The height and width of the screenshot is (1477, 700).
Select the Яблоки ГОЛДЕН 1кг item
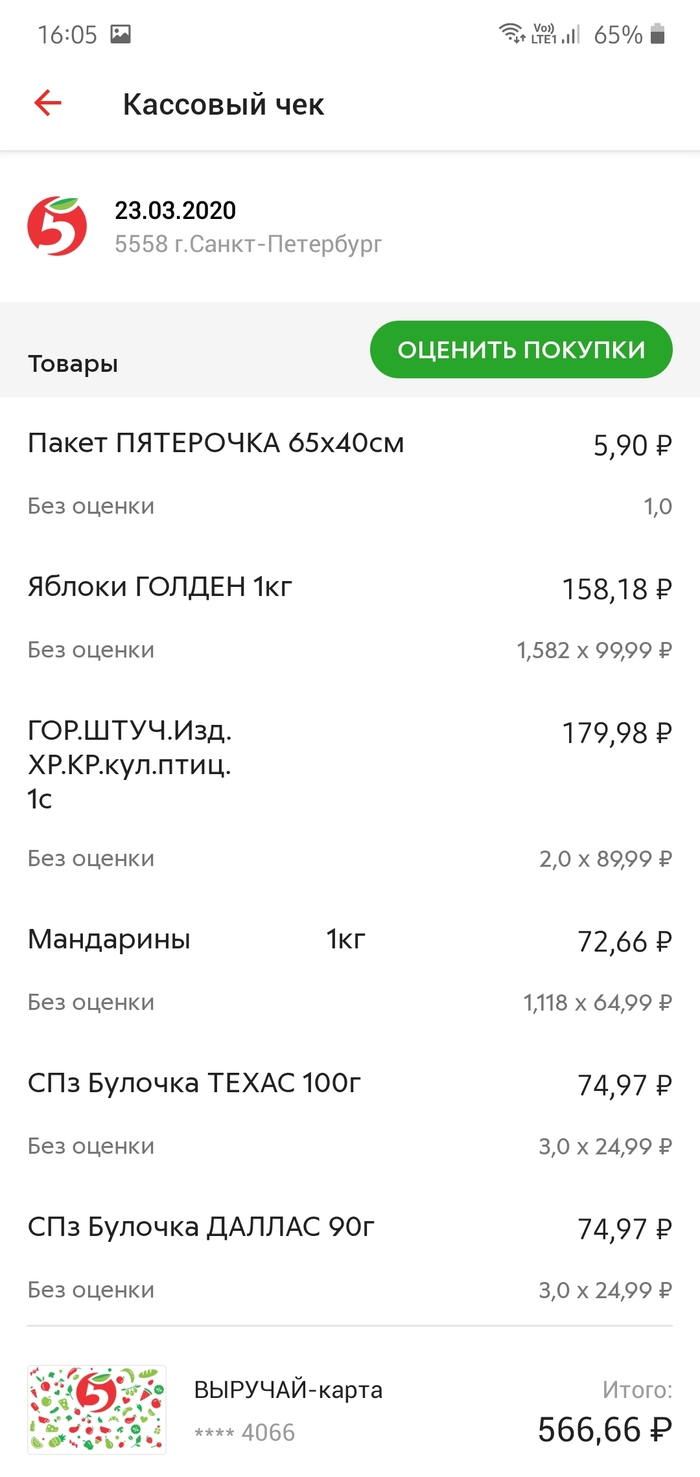pos(160,587)
